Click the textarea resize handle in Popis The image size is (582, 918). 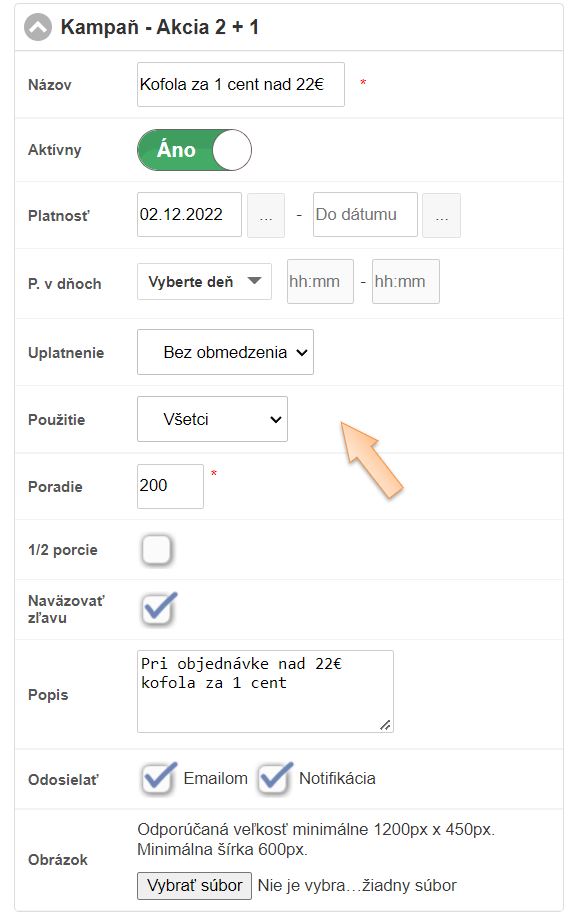(385, 725)
